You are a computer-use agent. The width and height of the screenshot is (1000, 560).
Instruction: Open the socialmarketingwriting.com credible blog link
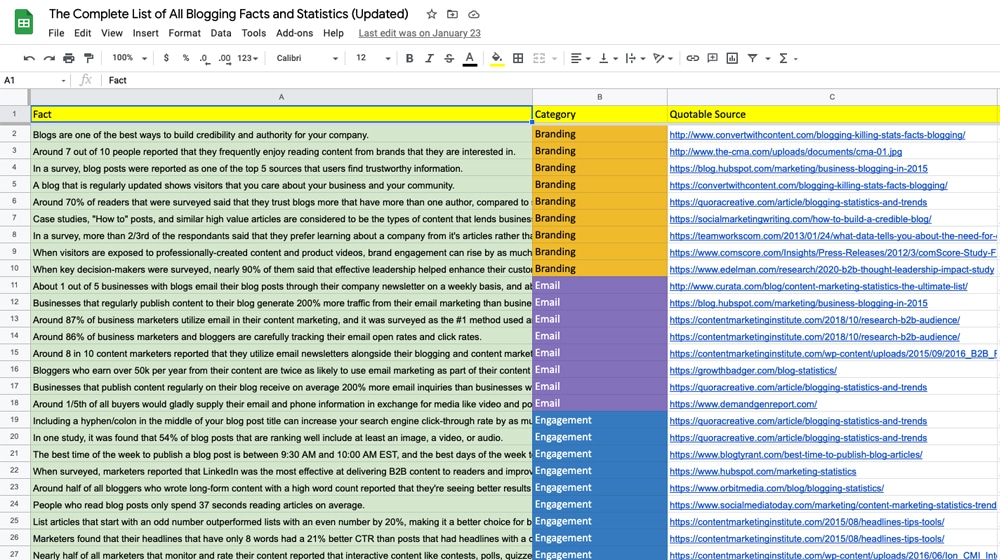click(800, 219)
